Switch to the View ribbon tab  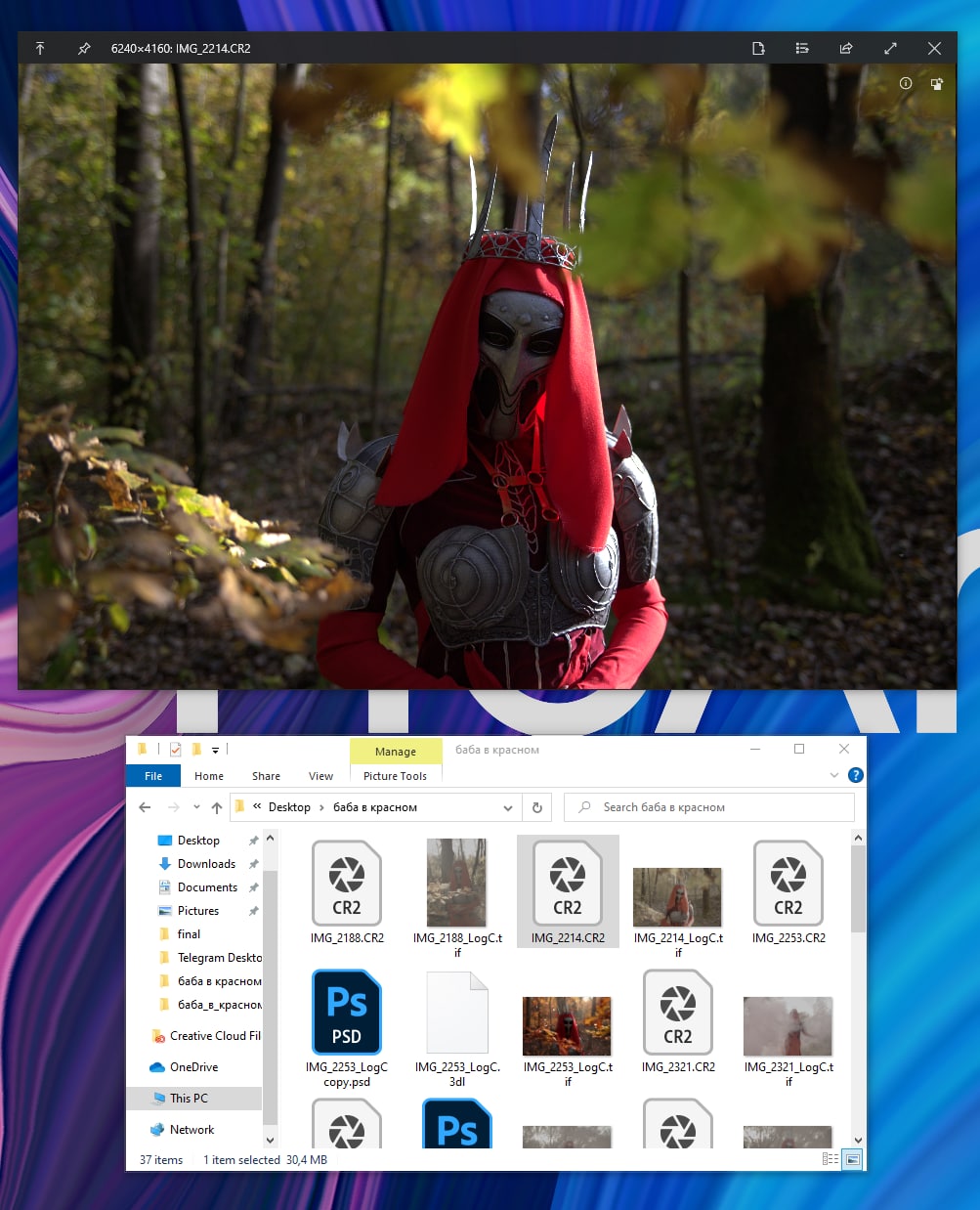coord(320,776)
